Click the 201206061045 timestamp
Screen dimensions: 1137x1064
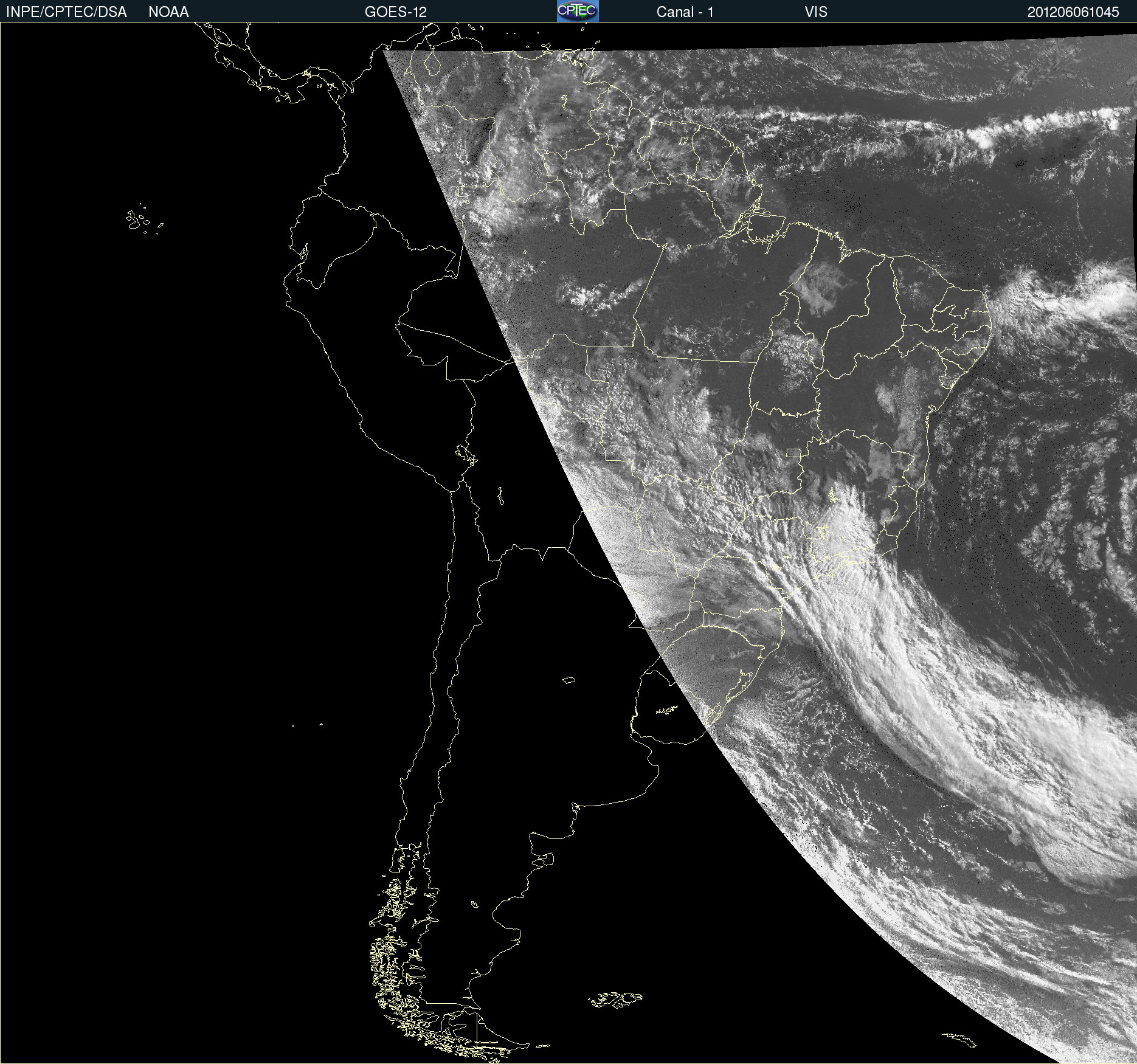(x=1073, y=12)
